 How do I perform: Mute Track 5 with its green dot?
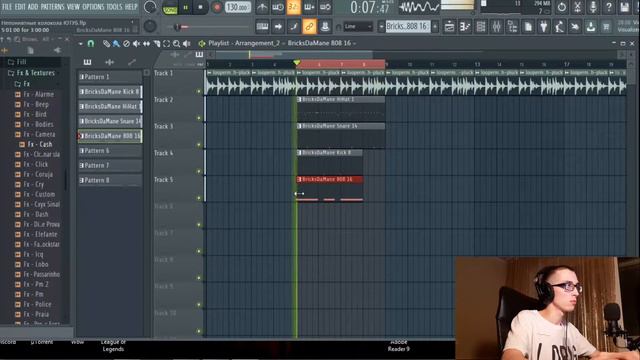(199, 198)
